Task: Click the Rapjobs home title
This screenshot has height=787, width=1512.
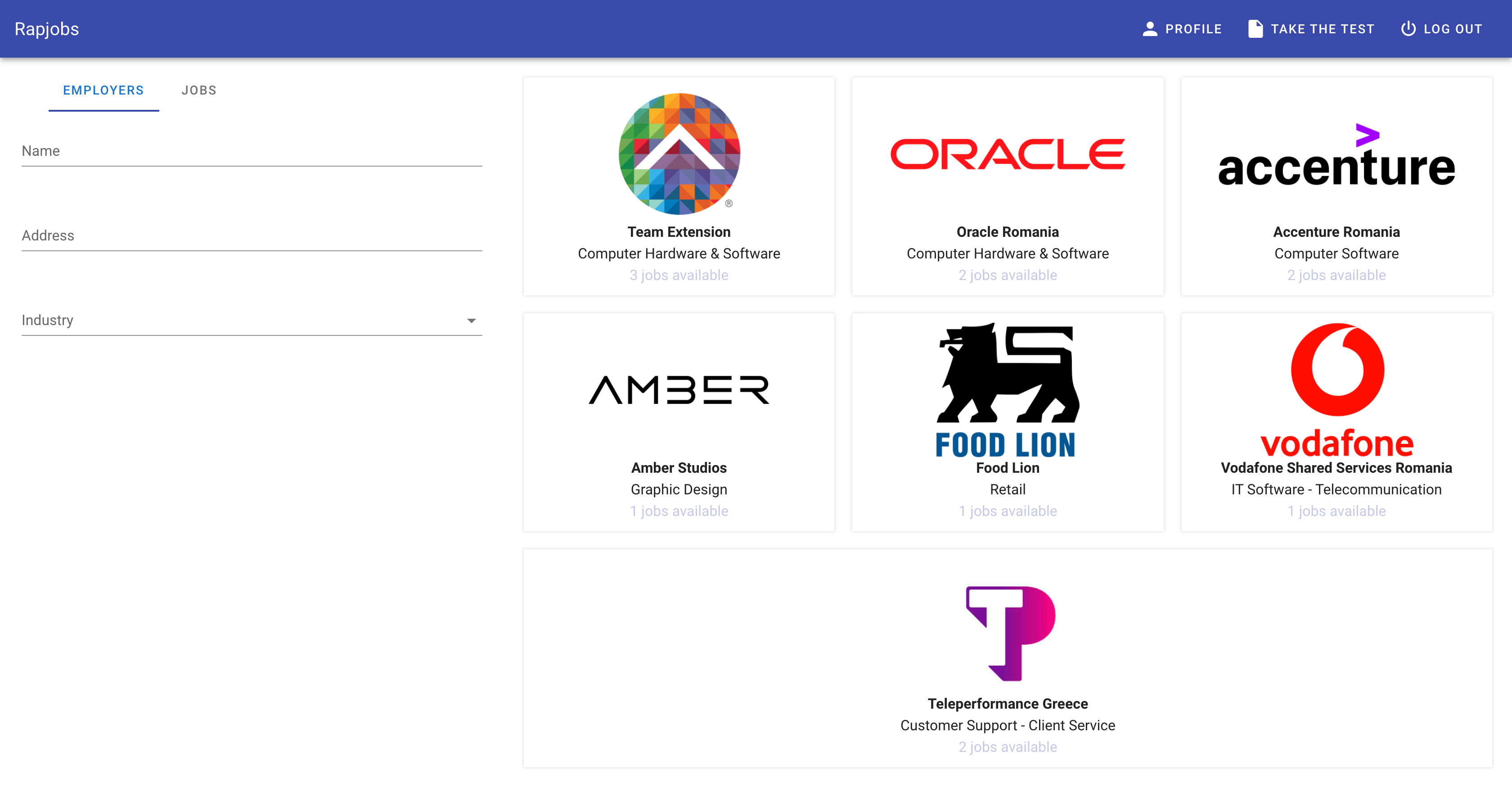Action: pyautogui.click(x=47, y=29)
